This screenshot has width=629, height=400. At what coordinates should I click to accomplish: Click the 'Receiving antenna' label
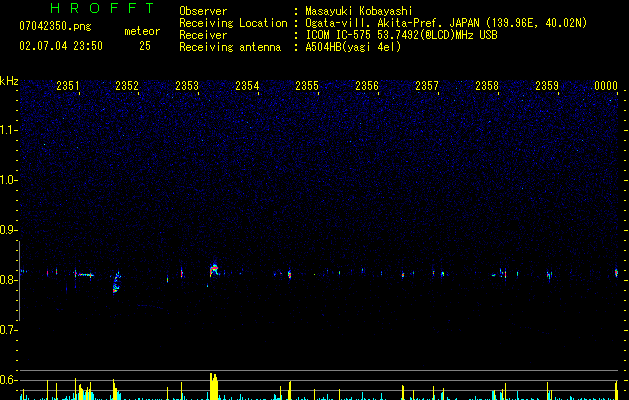pos(230,47)
